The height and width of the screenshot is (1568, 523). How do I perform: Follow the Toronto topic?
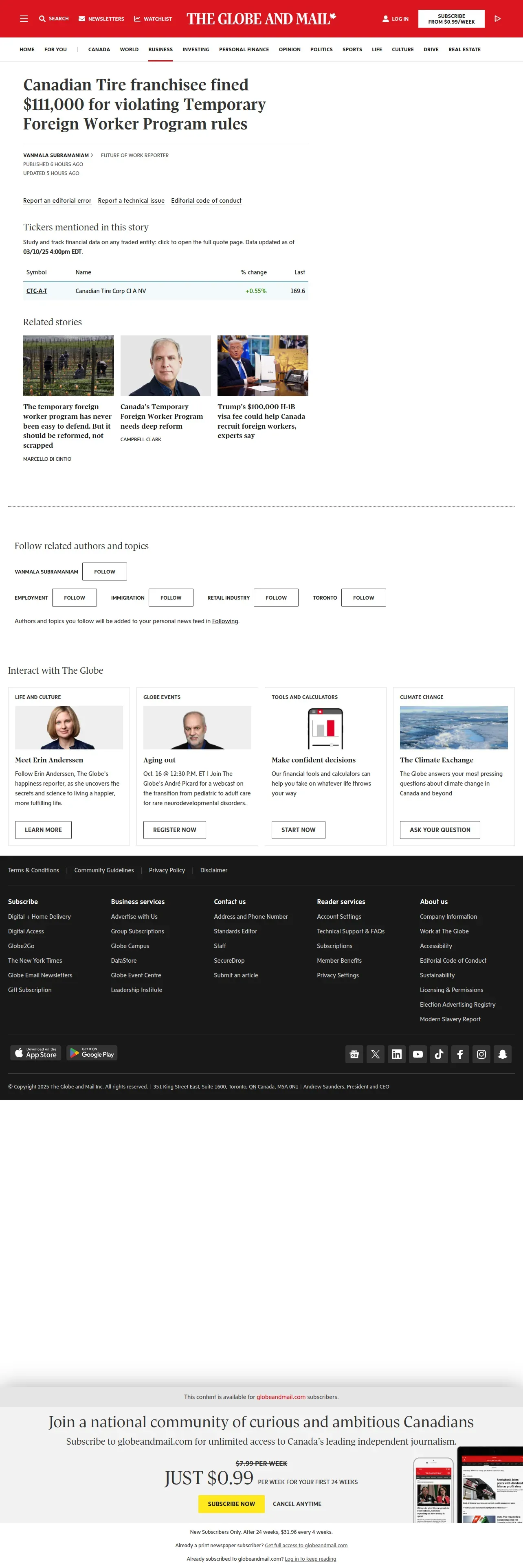pos(363,598)
